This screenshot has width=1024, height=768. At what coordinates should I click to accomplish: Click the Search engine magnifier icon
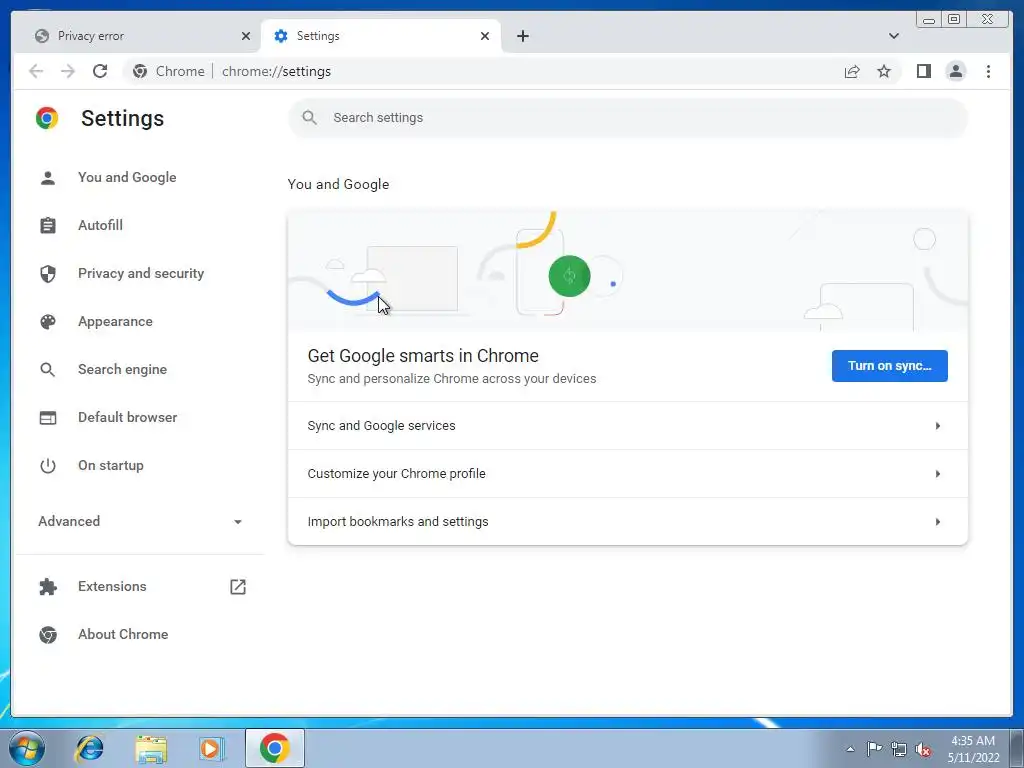[48, 370]
